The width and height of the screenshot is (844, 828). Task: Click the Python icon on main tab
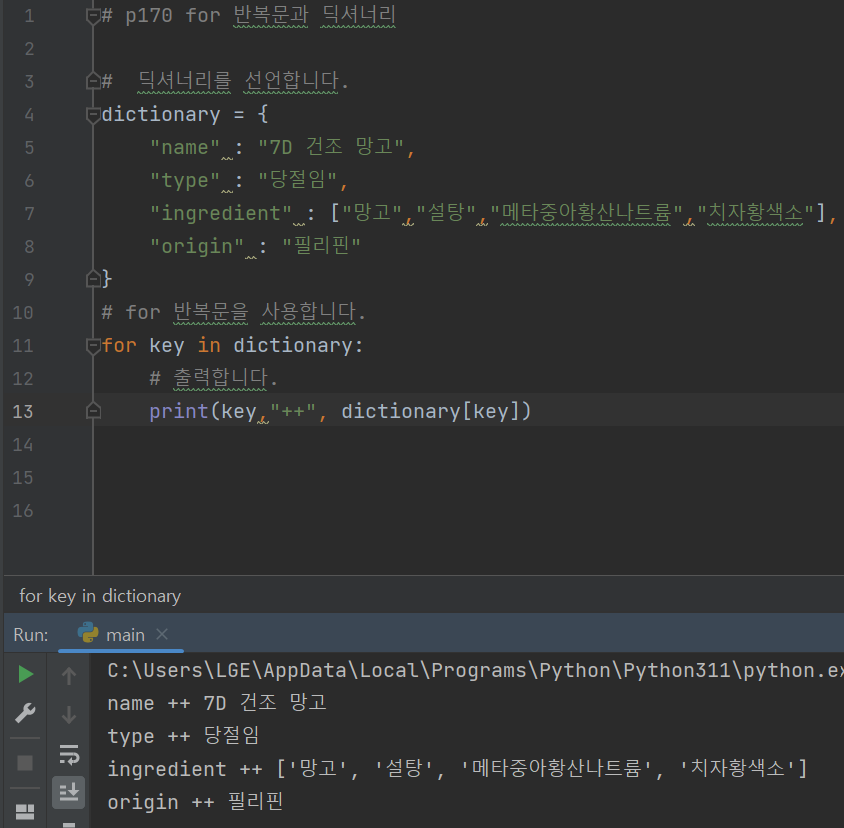(88, 633)
